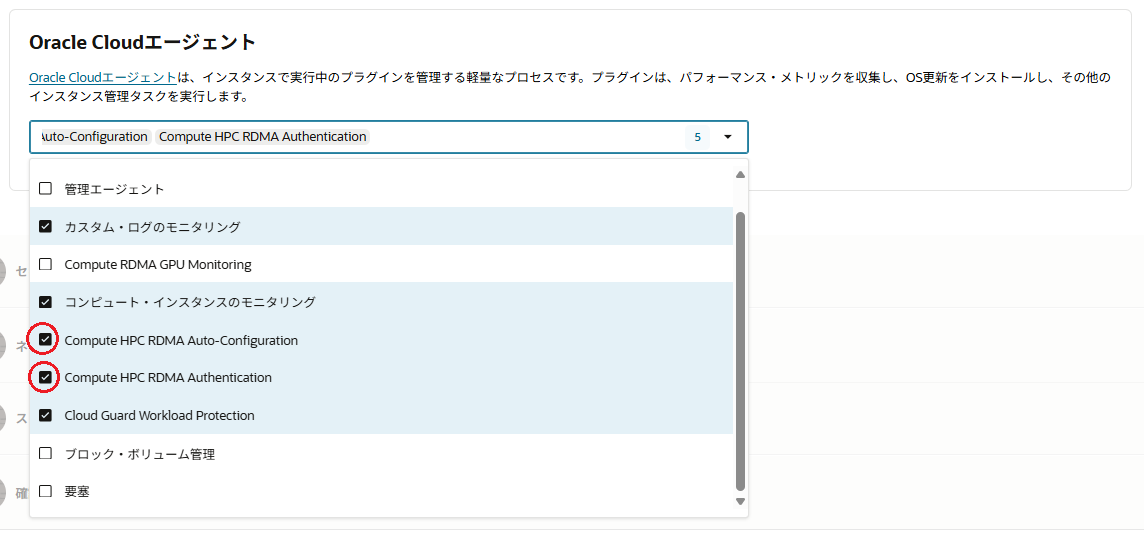The height and width of the screenshot is (533, 1144).
Task: Check the 管理エージェント checkbox
Action: pyautogui.click(x=45, y=189)
